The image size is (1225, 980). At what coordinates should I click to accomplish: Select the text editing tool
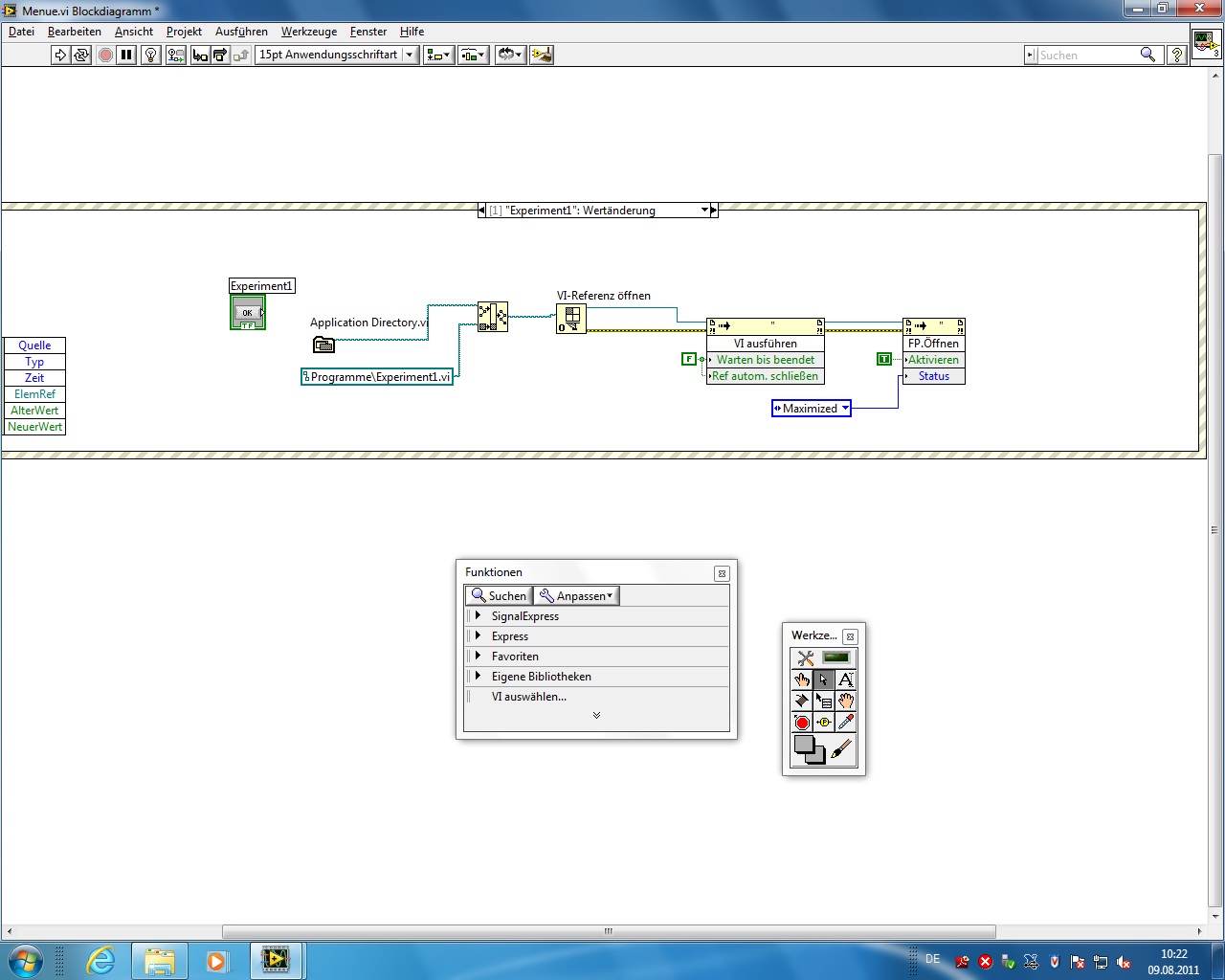point(845,679)
